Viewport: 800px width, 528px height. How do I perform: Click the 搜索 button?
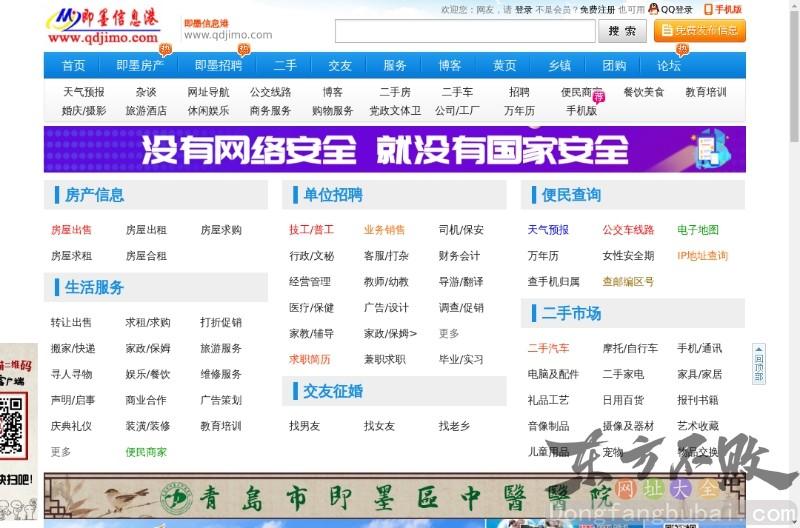click(x=622, y=31)
